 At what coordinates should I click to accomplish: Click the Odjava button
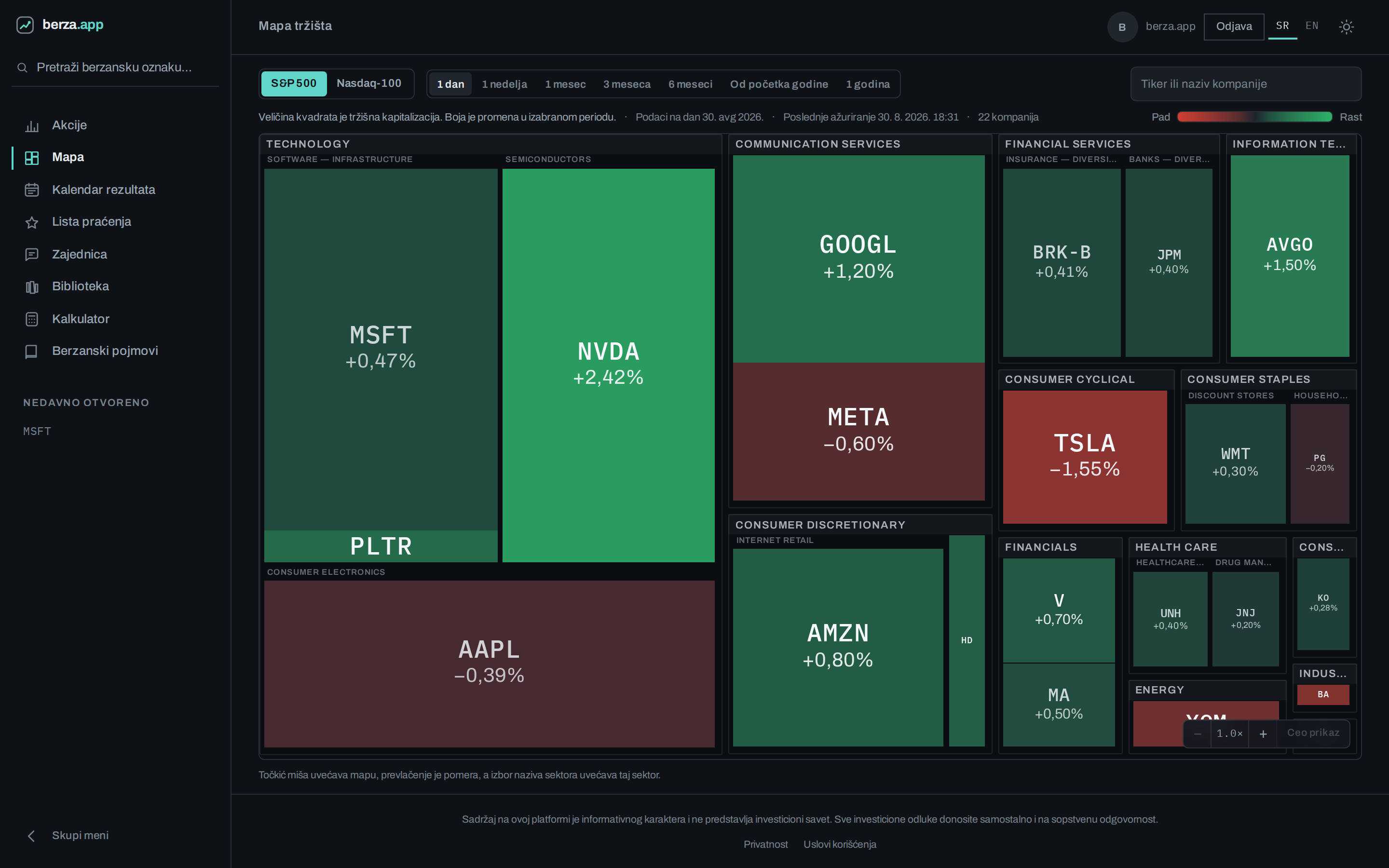(1234, 27)
